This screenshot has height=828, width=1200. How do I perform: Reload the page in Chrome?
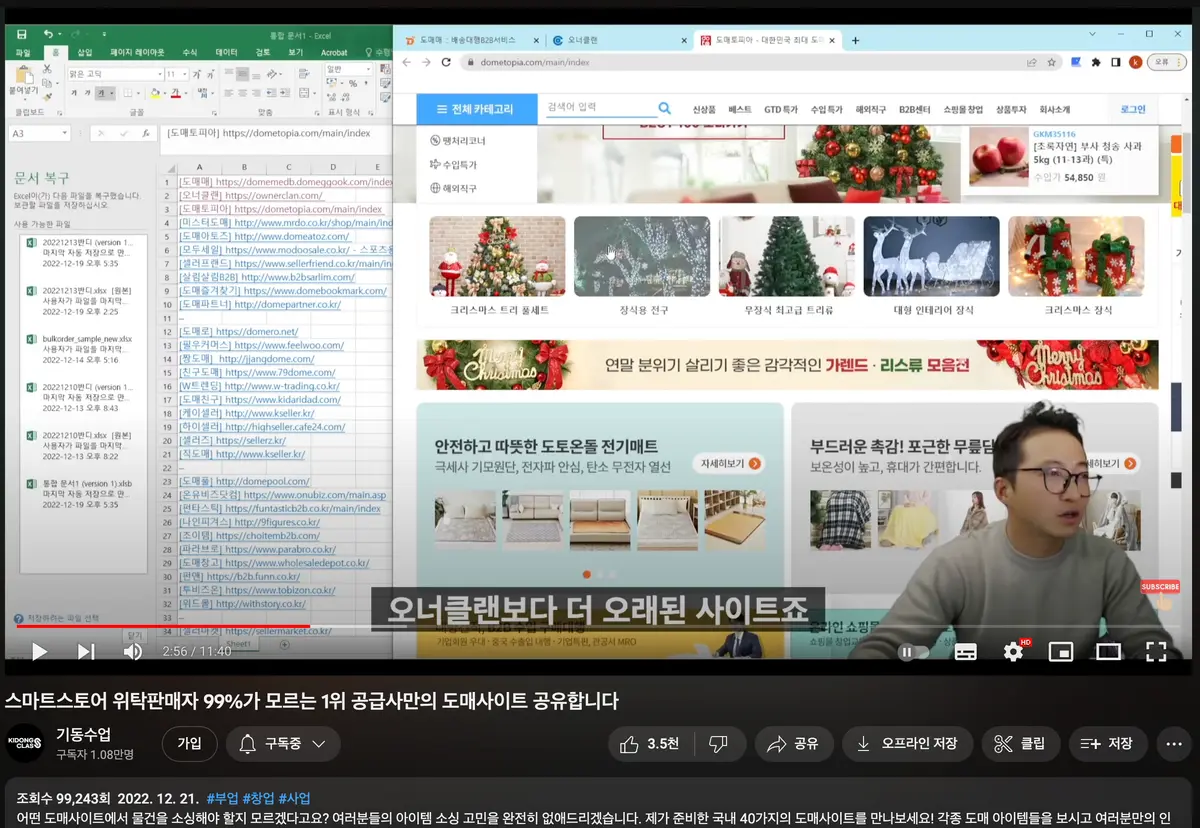[447, 62]
